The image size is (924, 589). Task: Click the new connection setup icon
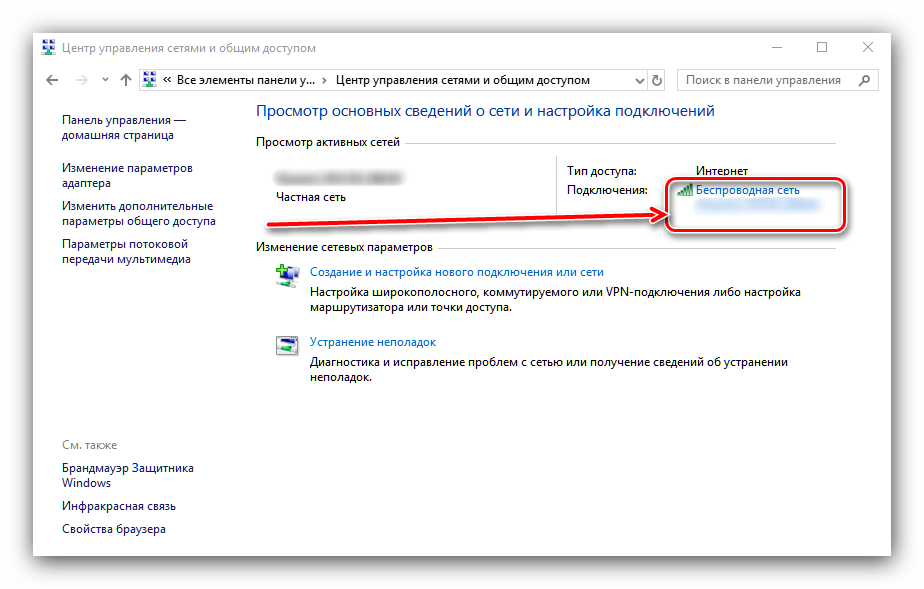(287, 275)
